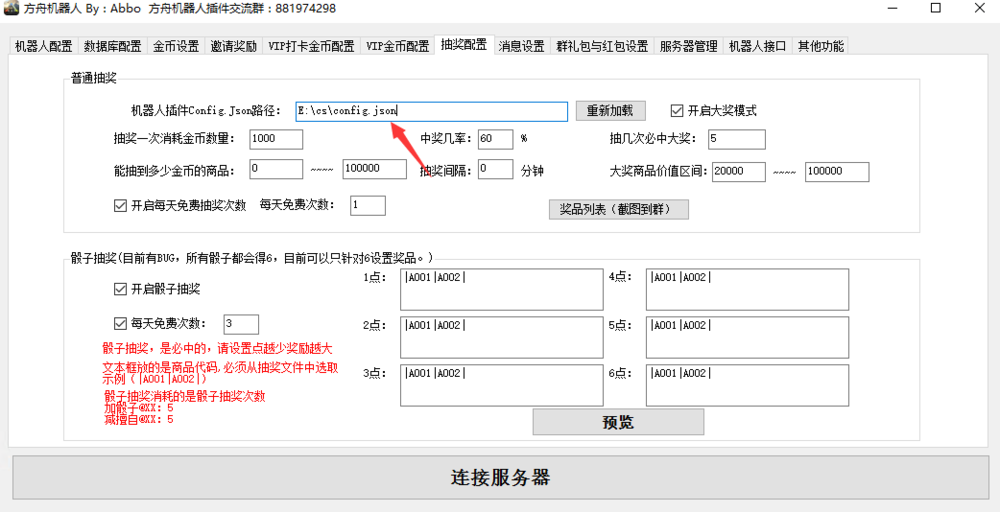This screenshot has width=1000, height=512.
Task: Disable the 开启骰子抽奖 checkbox
Action: pos(121,290)
